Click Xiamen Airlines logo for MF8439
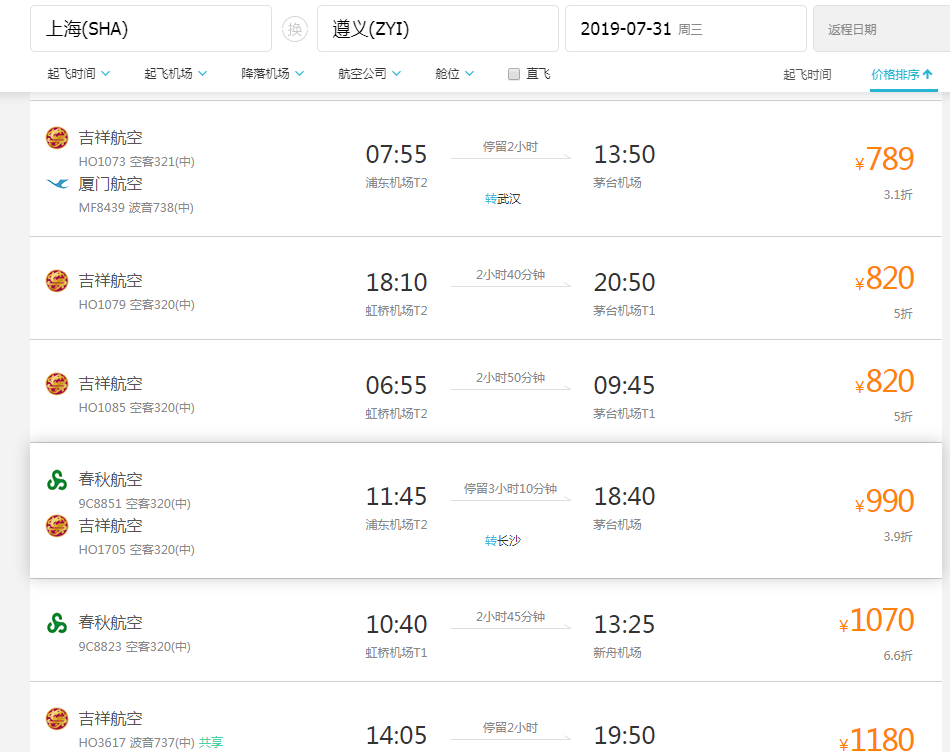The width and height of the screenshot is (950, 752). (x=57, y=184)
